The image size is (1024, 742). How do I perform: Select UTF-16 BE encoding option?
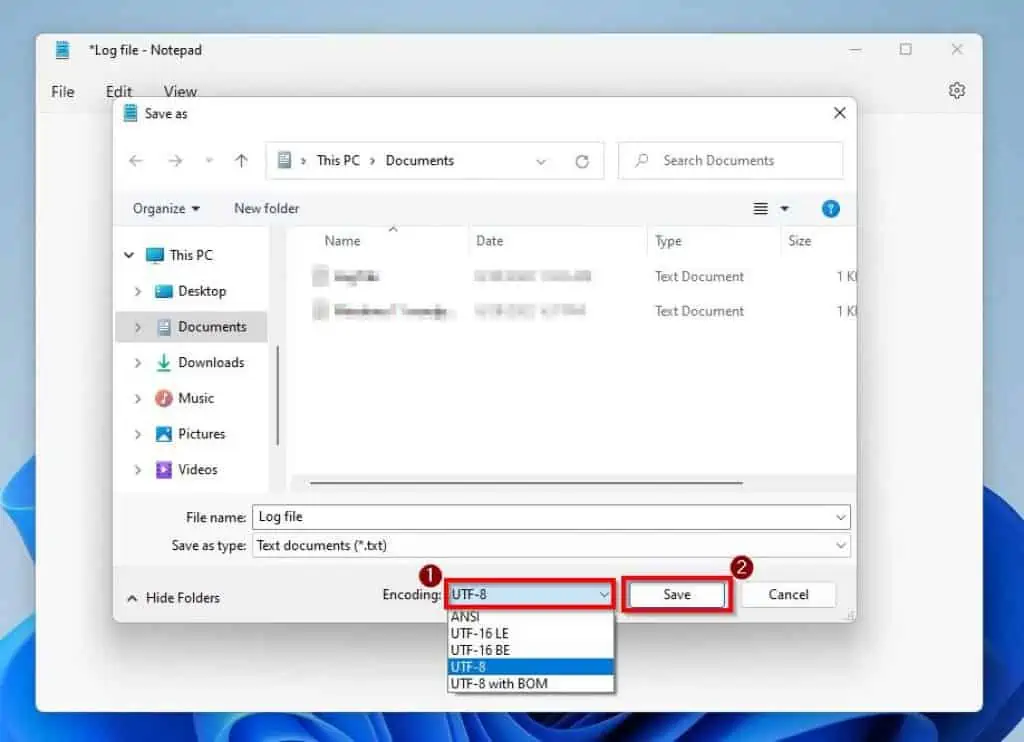tap(531, 650)
